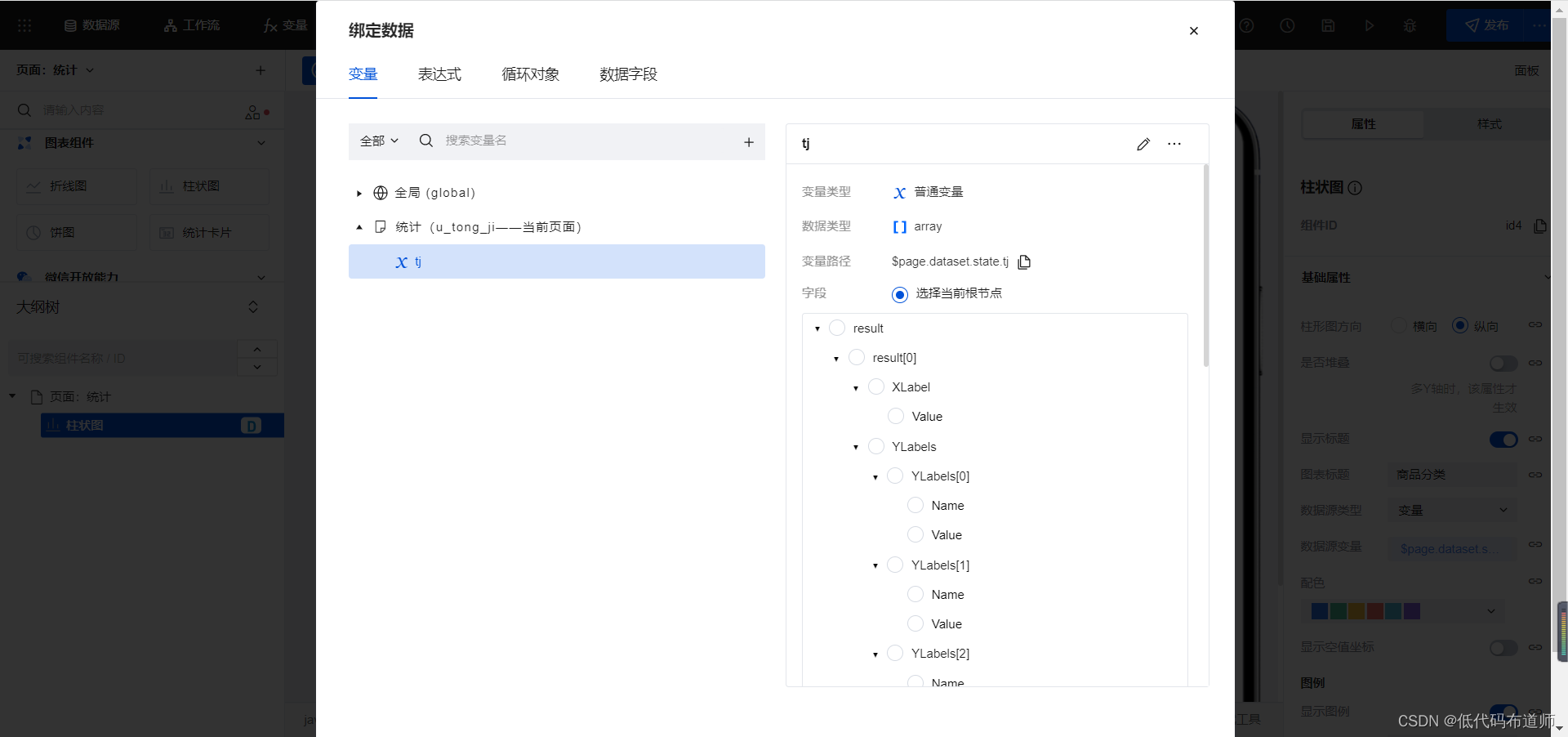Viewport: 1568px width, 737px height.
Task: Click the save icon in top bar
Action: click(x=1328, y=25)
